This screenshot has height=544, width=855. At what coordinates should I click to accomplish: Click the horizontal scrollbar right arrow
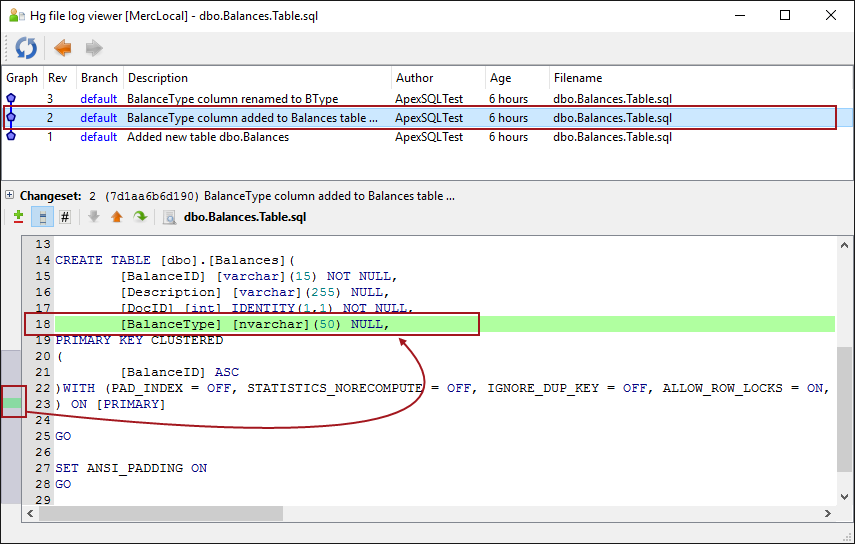click(828, 514)
